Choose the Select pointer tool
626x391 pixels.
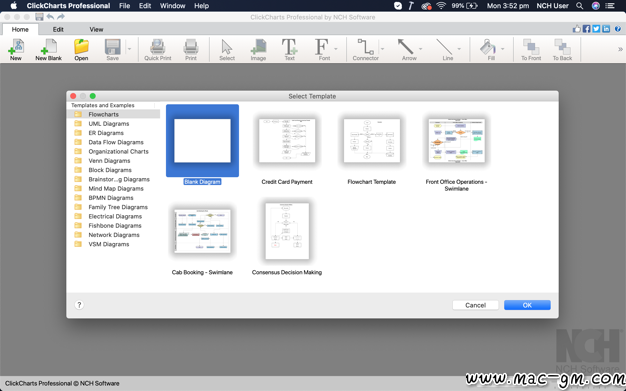[x=227, y=50]
